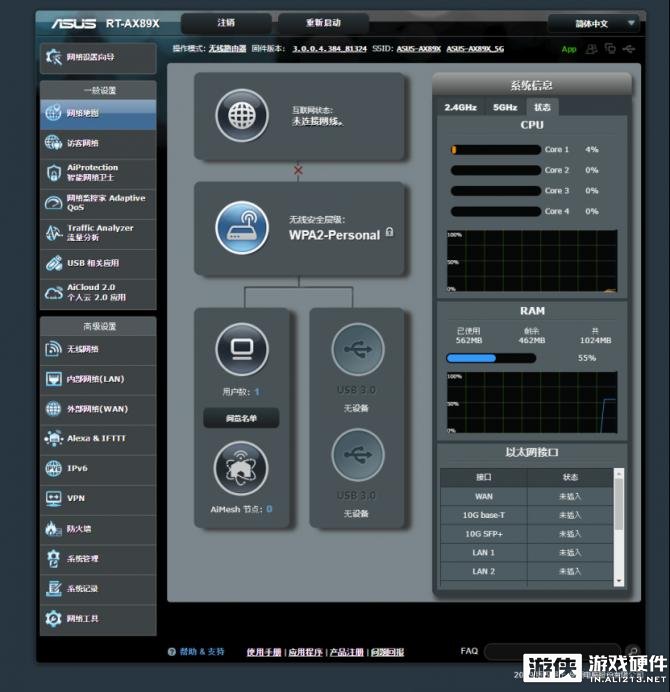670x692 pixels.
Task: Click the network clients status icon in header
Action: (591, 49)
